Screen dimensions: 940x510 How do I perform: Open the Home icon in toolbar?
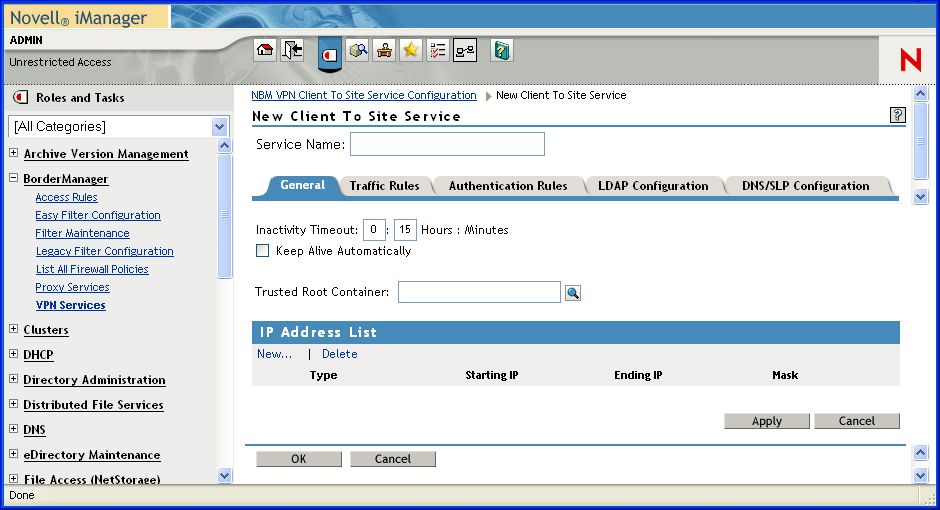(x=265, y=50)
